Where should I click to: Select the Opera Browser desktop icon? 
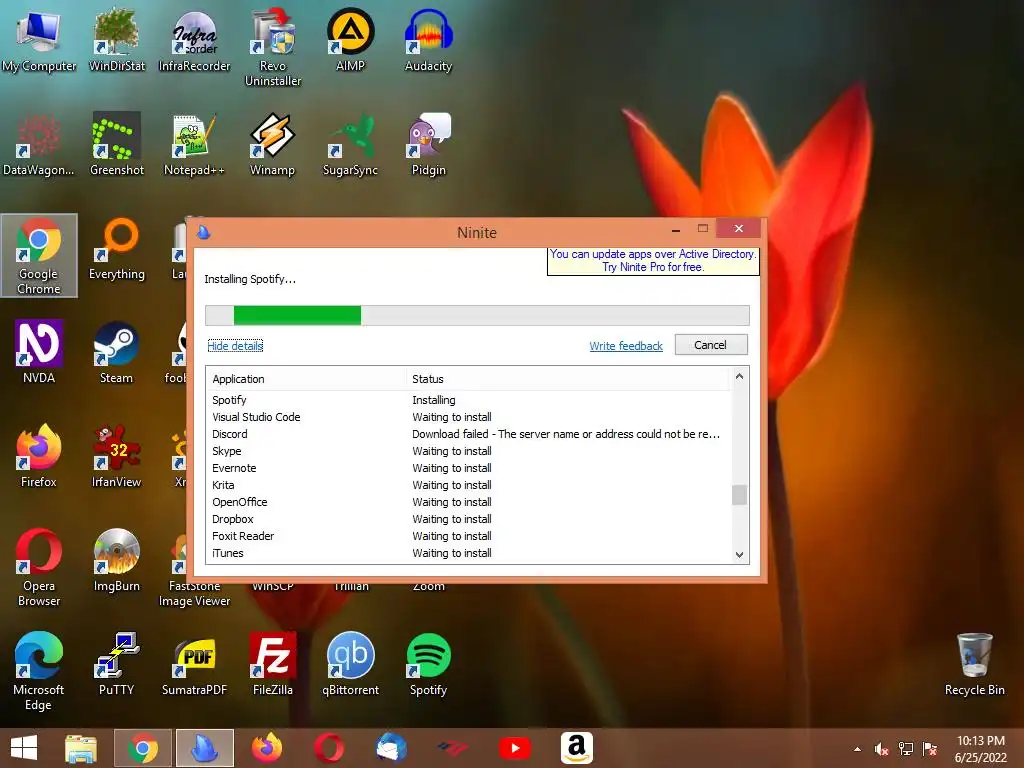click(39, 568)
